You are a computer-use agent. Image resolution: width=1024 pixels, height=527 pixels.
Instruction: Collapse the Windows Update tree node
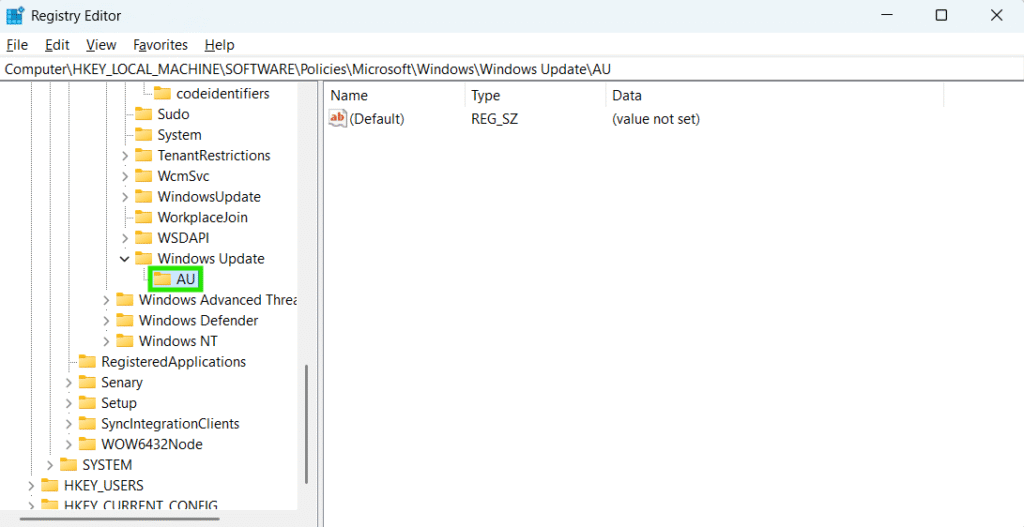click(125, 259)
